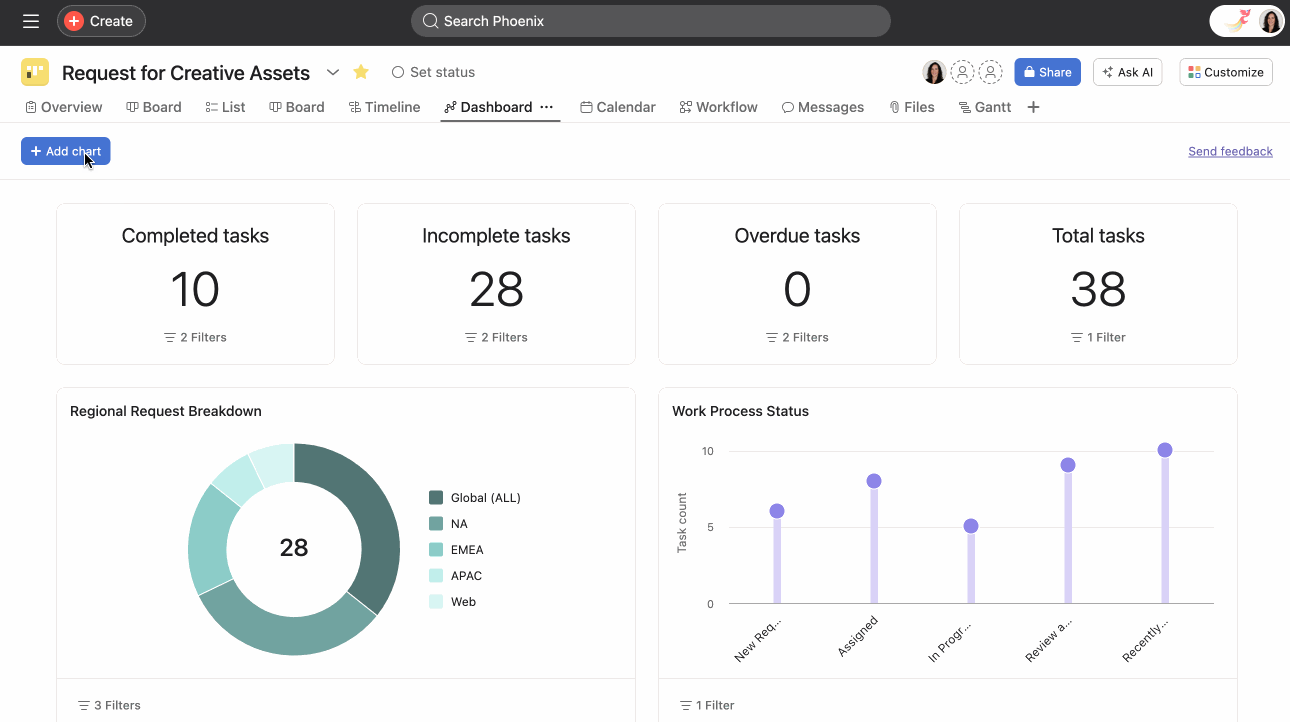Open the hamburger menu

coord(30,20)
